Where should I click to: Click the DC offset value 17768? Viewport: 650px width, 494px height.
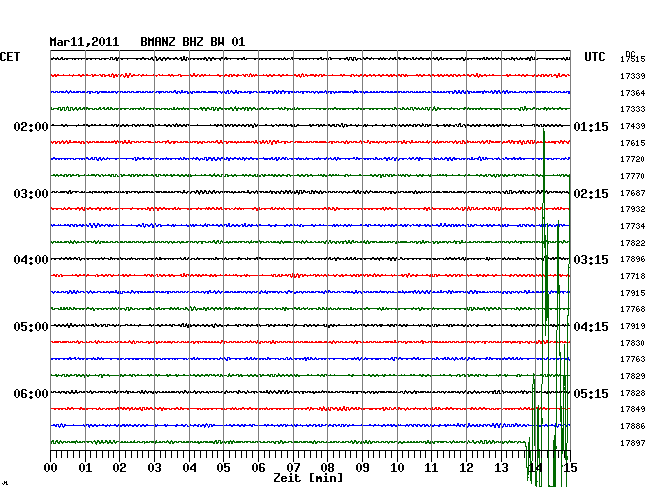633,309
